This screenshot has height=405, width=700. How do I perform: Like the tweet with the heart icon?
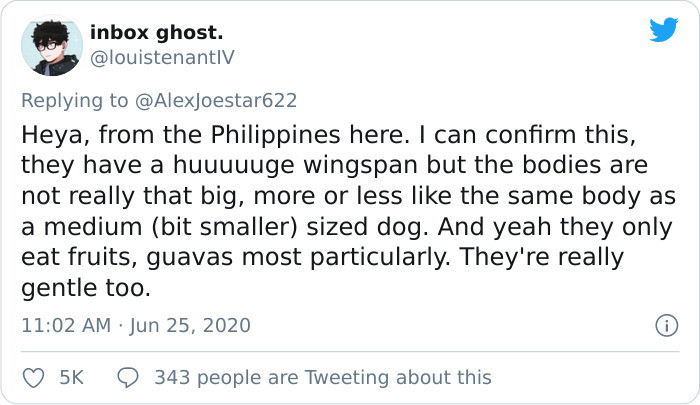pos(33,378)
